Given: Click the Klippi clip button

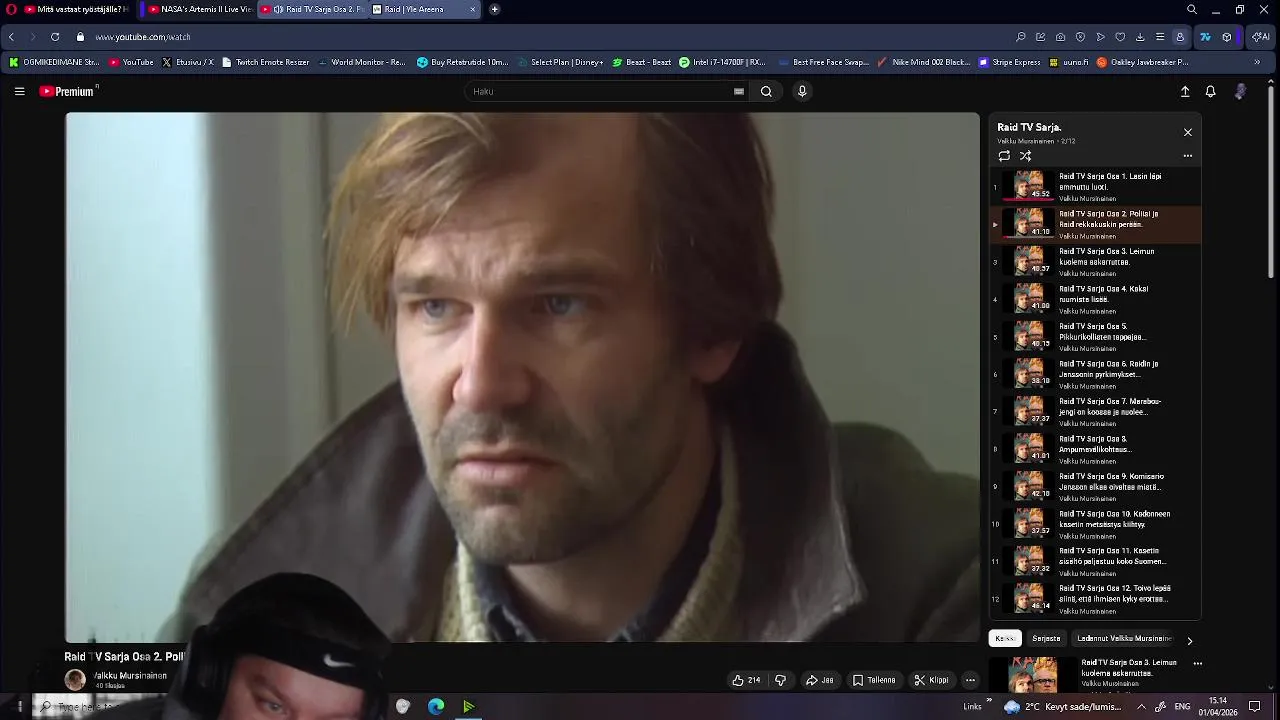Looking at the screenshot, I should click(930, 680).
